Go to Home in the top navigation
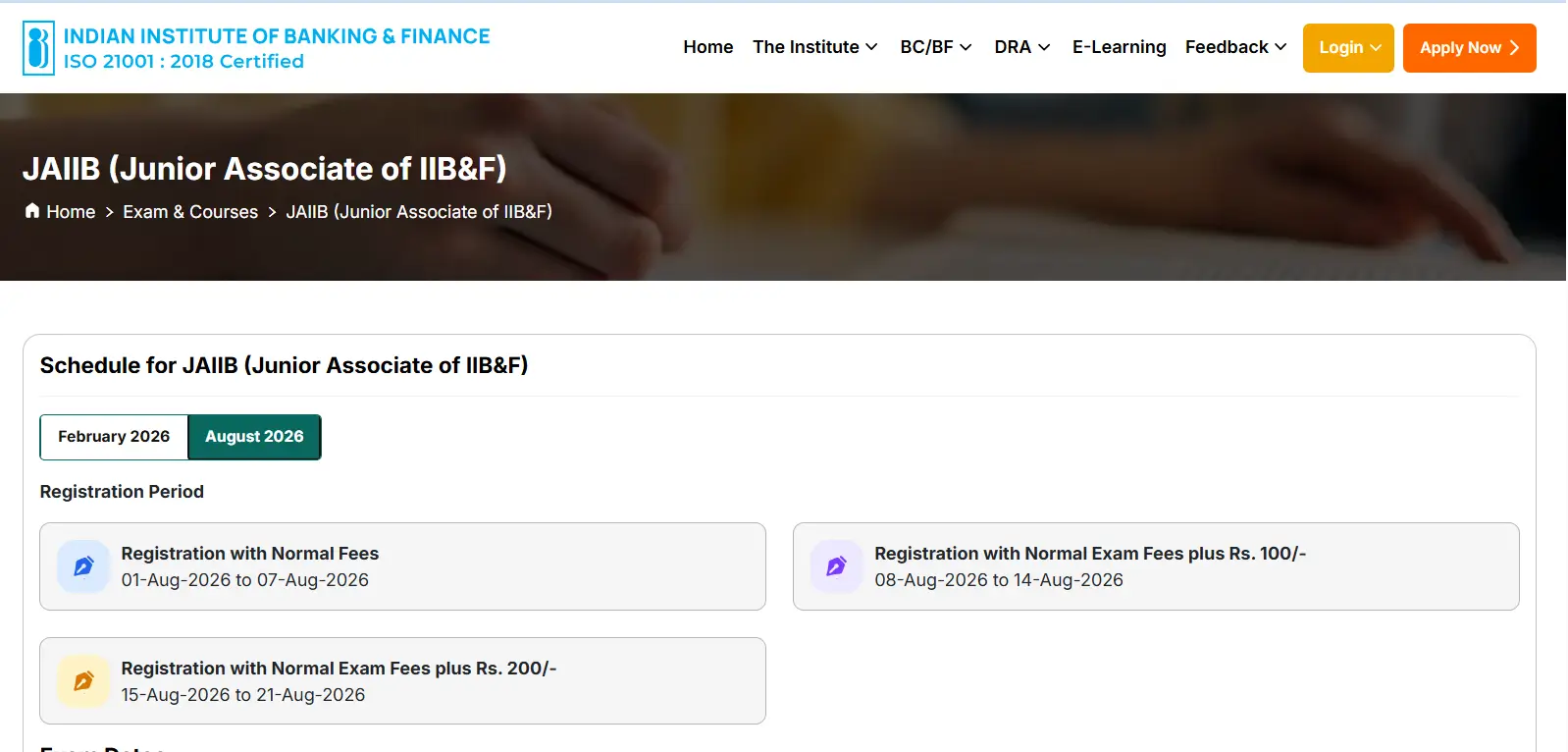Image resolution: width=1568 pixels, height=752 pixels. [708, 47]
